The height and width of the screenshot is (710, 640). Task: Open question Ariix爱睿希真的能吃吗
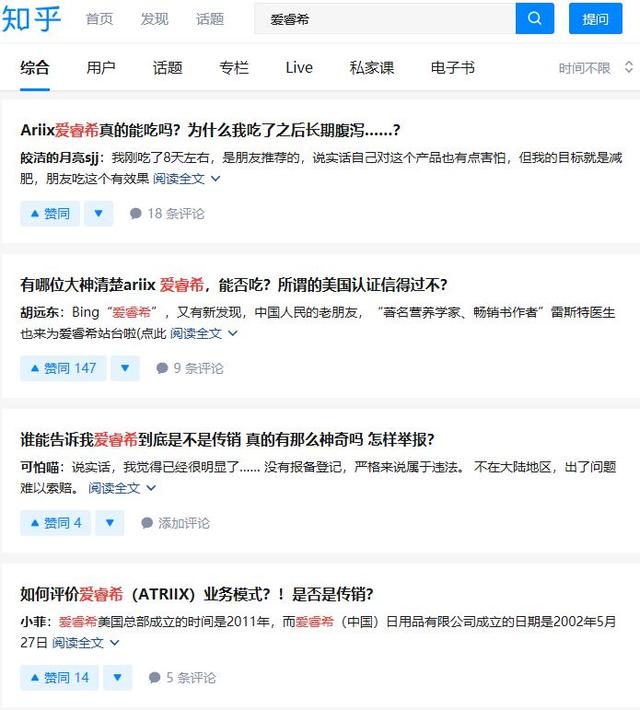[211, 130]
